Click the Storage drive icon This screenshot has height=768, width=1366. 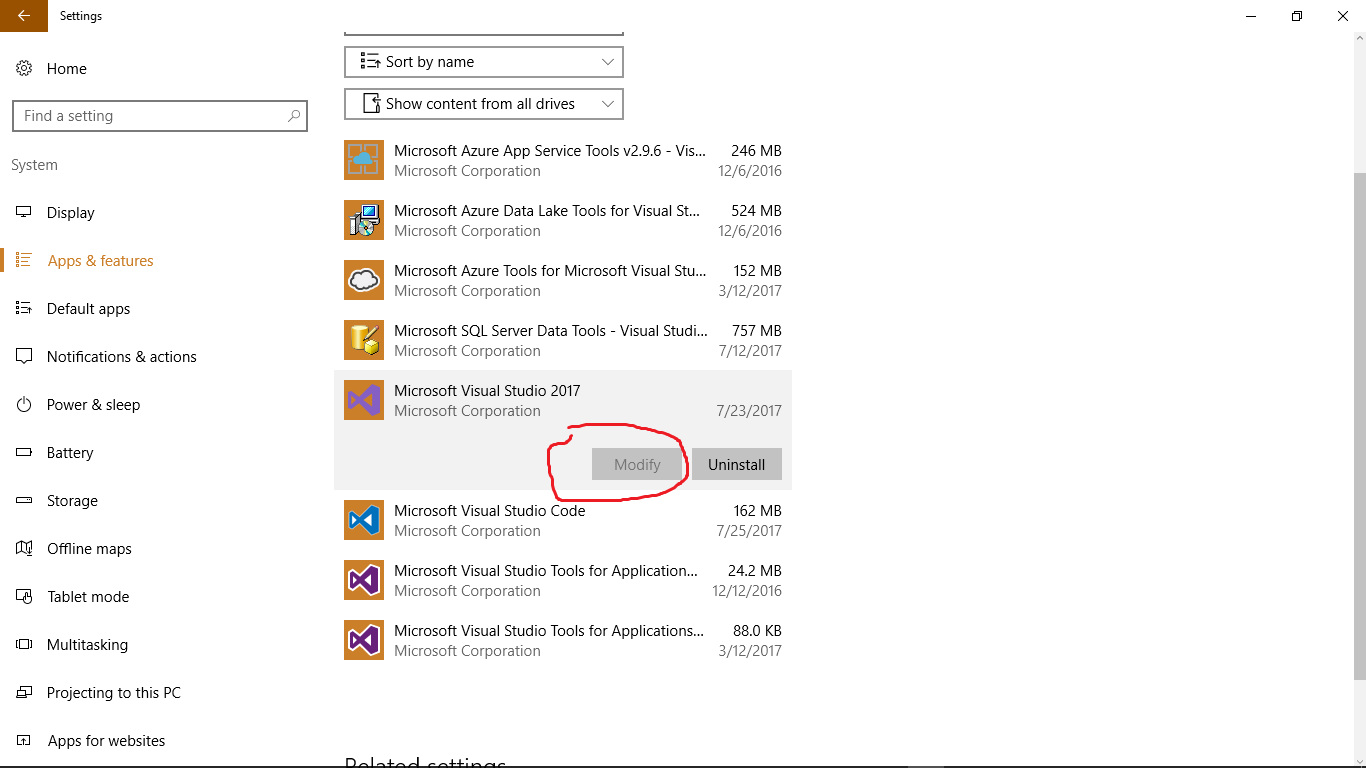(24, 500)
